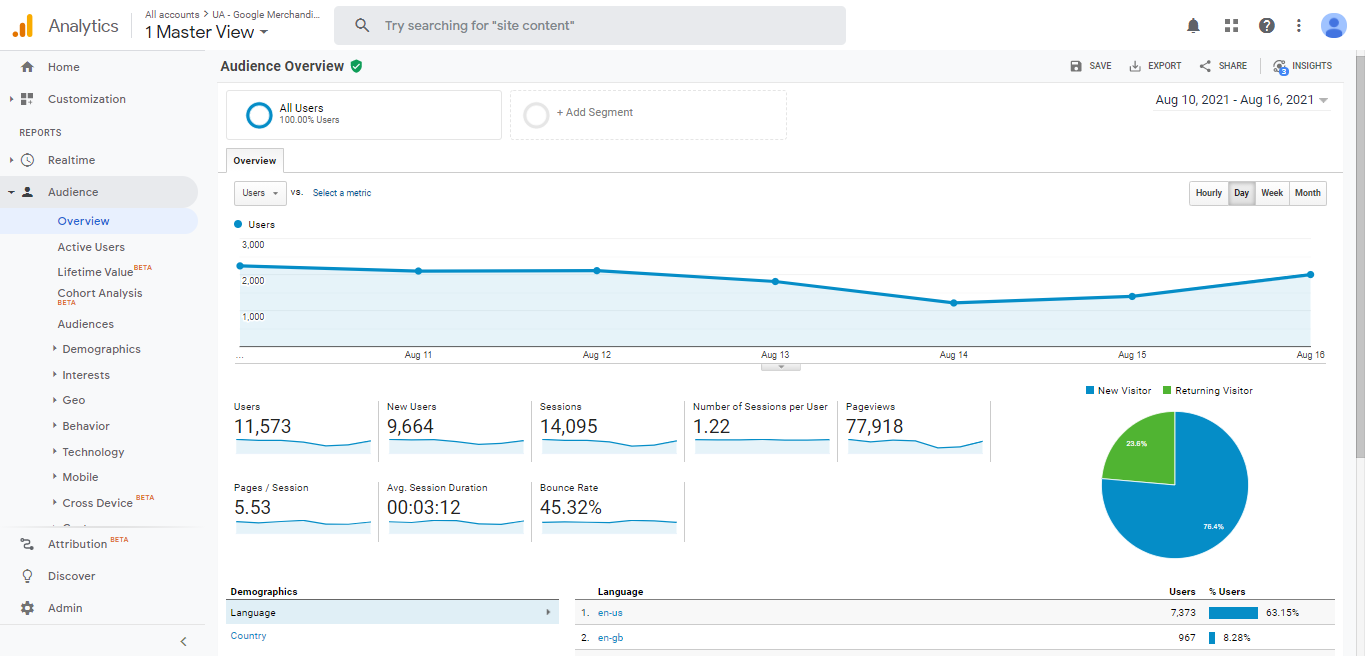This screenshot has width=1365, height=656.
Task: Click the en-us language link
Action: coord(610,613)
